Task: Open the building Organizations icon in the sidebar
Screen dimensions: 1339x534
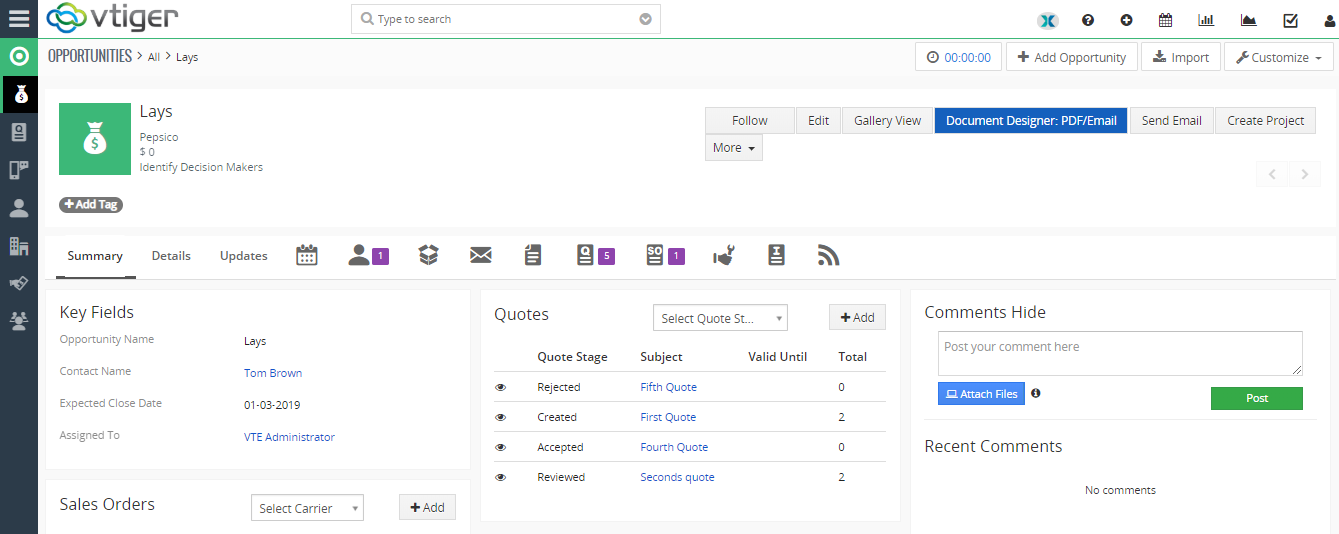Action: tap(19, 246)
